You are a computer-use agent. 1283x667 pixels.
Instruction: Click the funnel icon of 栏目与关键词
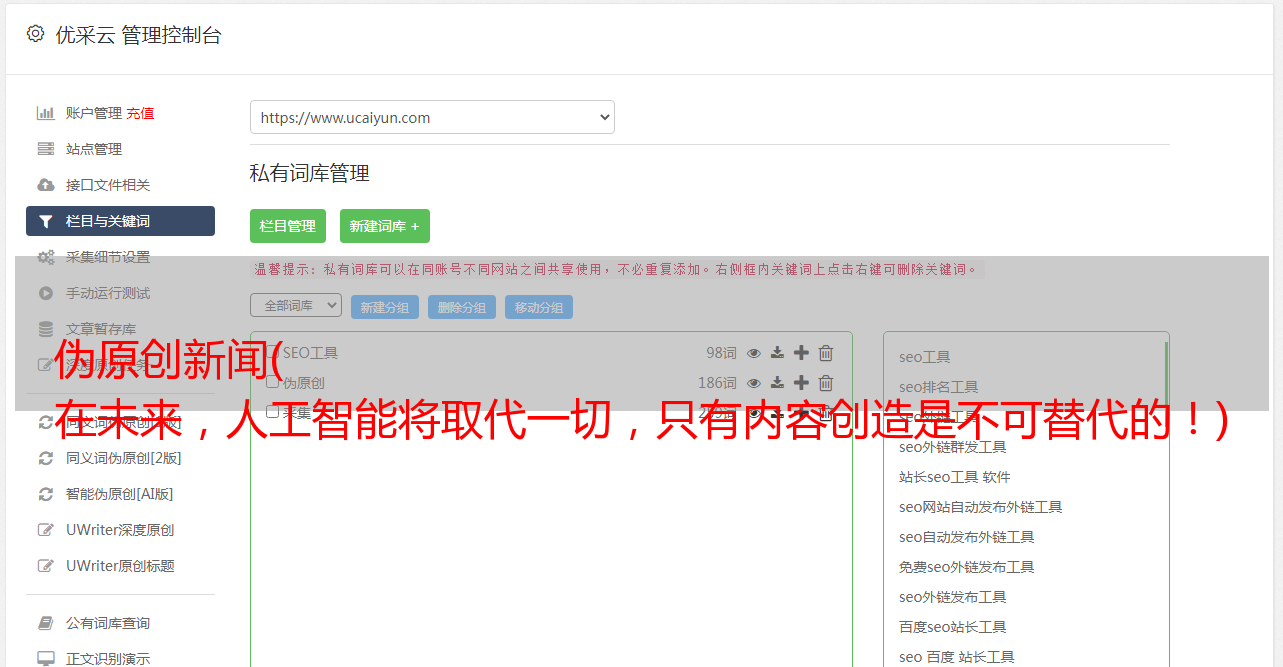[45, 221]
